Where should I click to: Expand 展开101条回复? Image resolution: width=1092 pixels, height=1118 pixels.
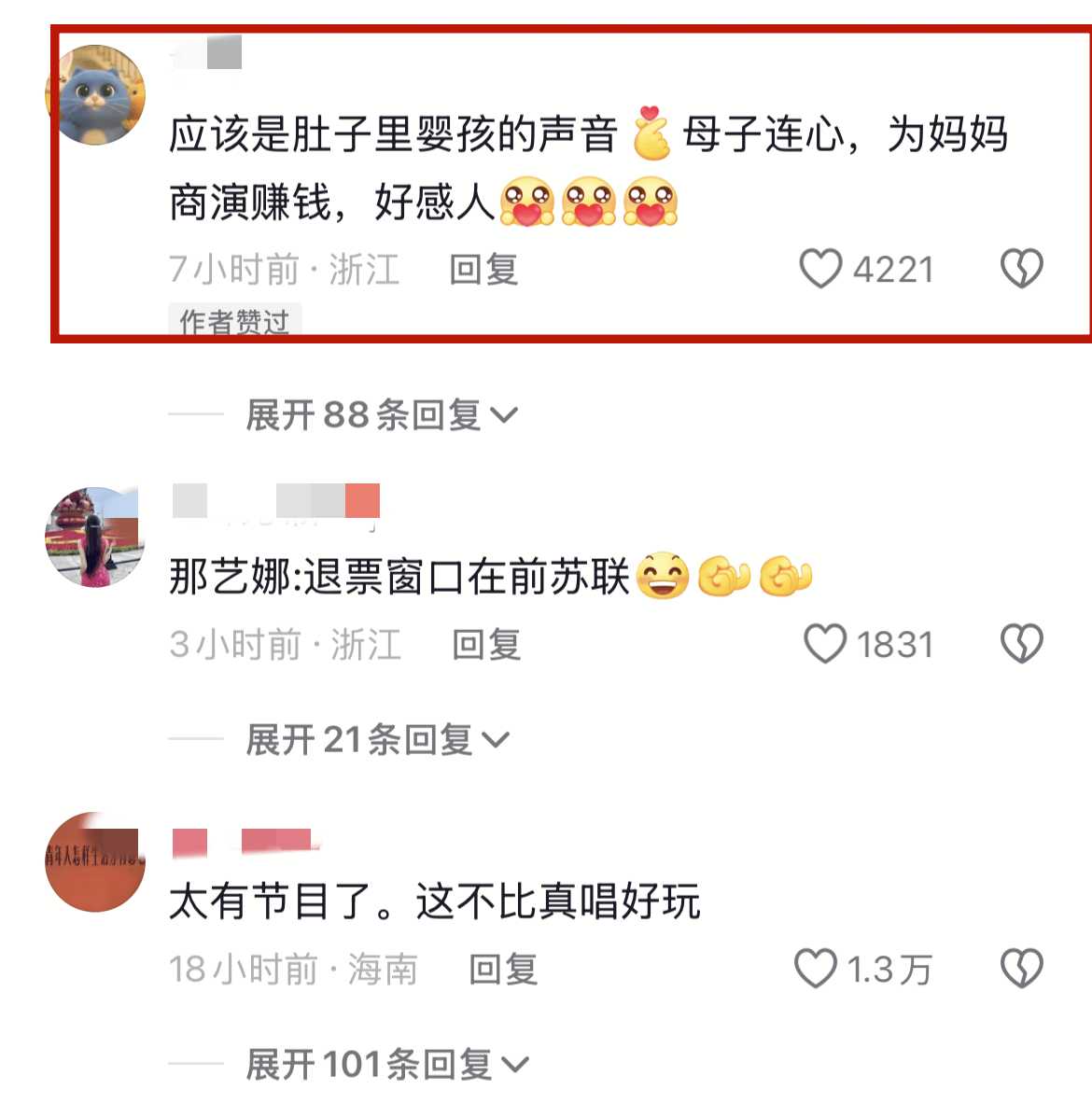click(x=387, y=1065)
